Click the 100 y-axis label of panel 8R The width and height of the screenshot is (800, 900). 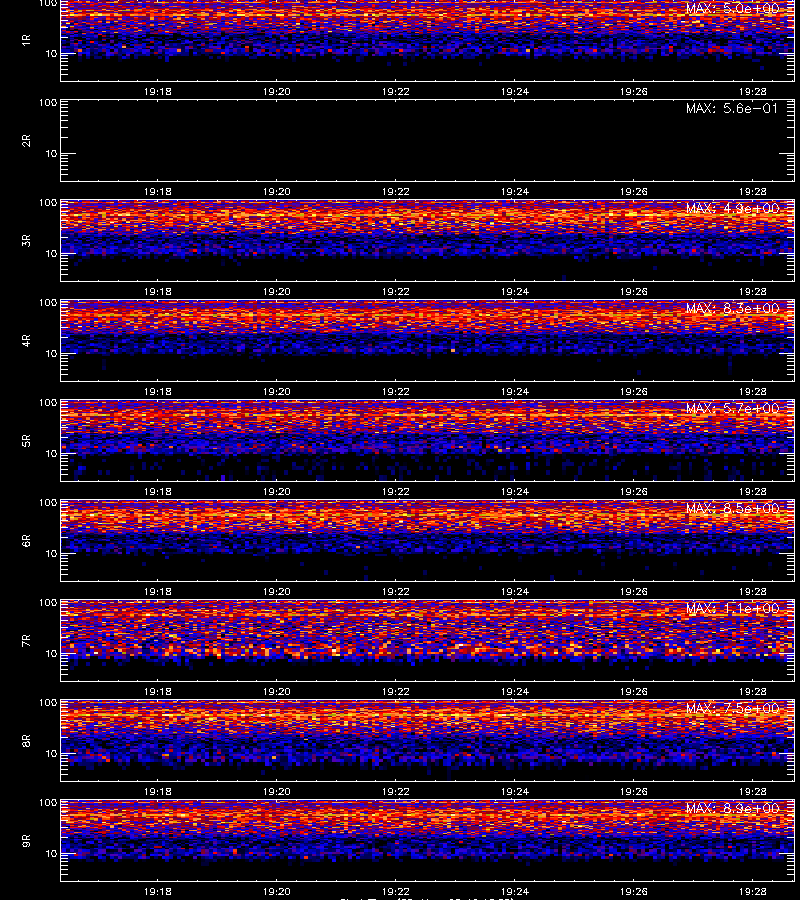pos(48,703)
